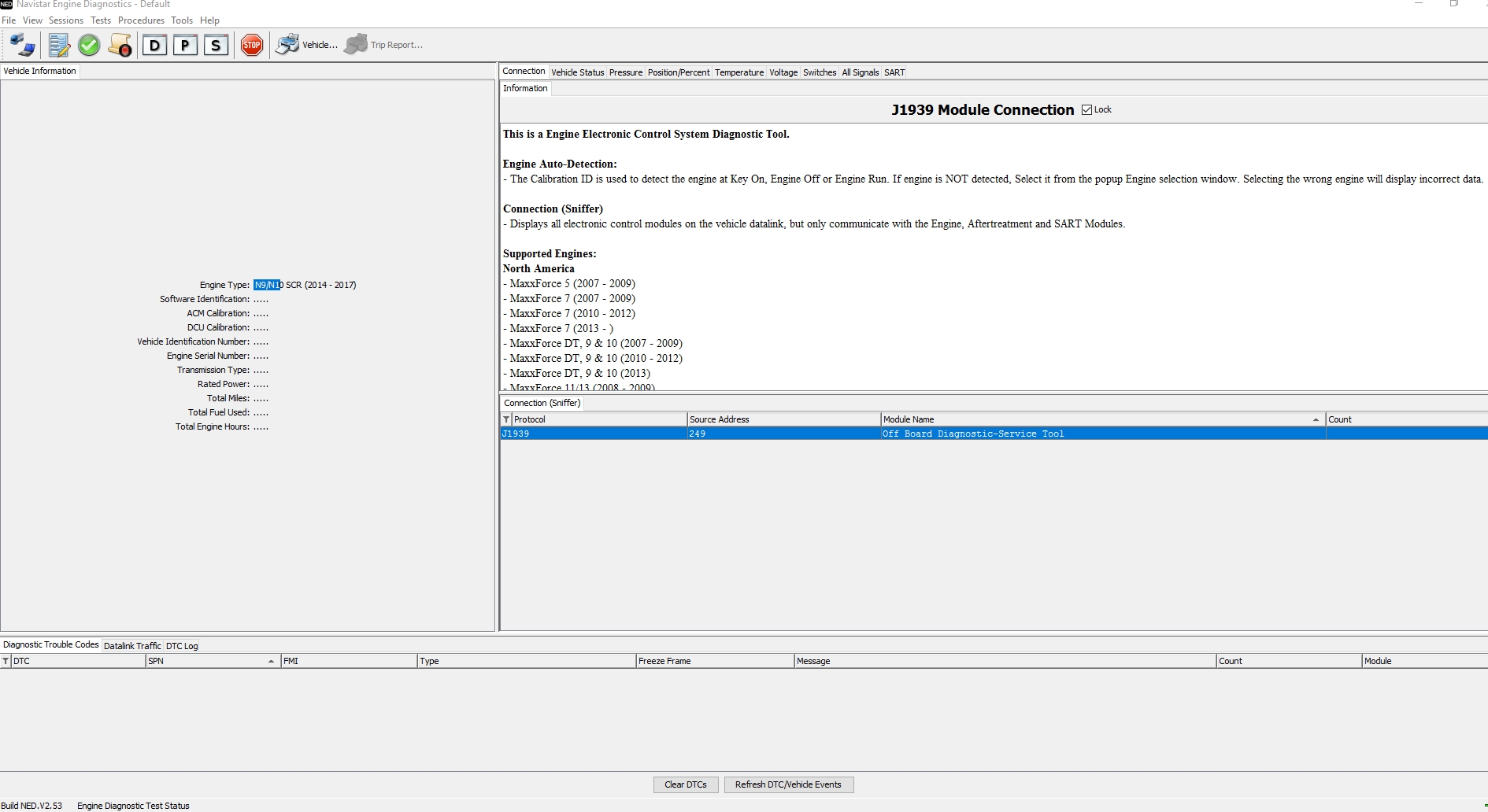Select the D toolbar icon
1488x812 pixels.
coord(154,45)
